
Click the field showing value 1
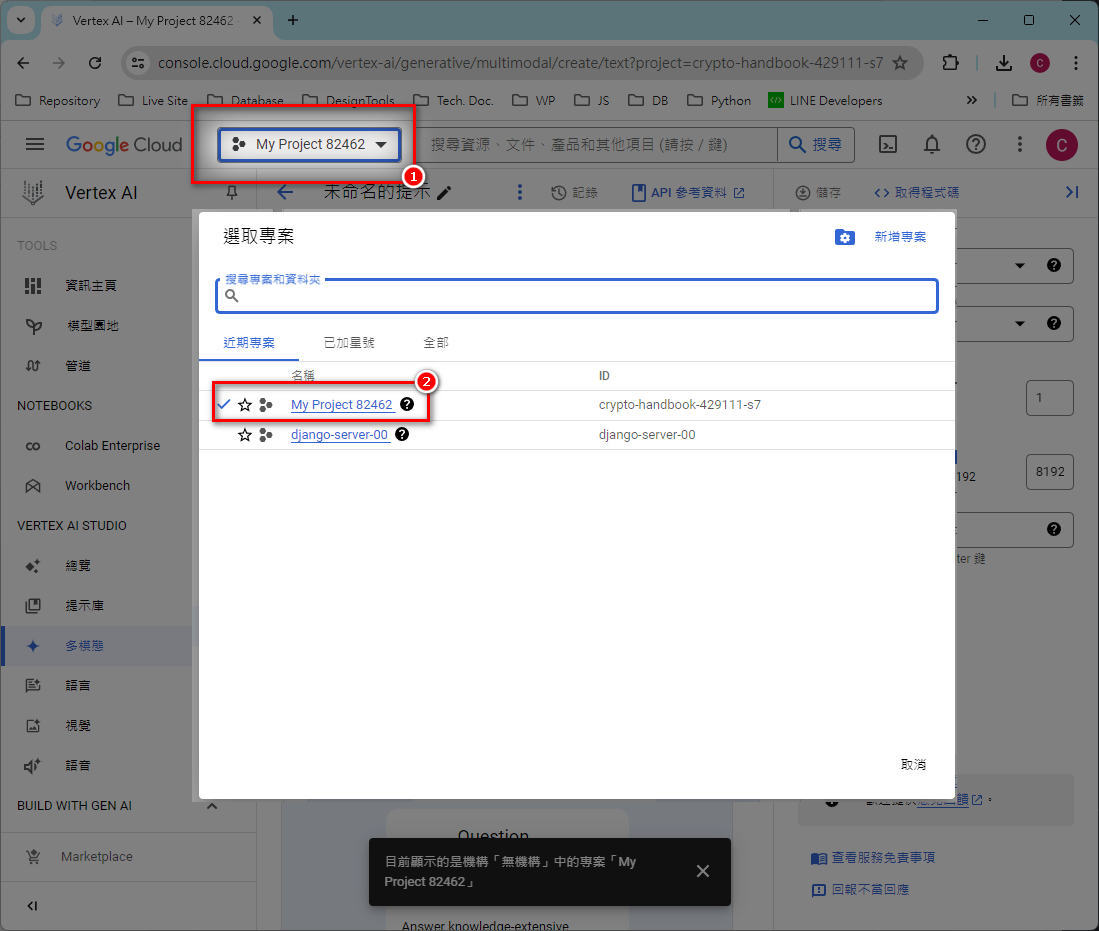[1049, 398]
